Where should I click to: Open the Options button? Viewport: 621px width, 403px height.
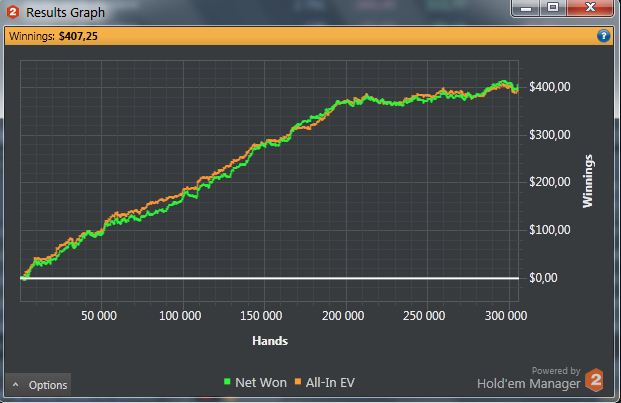pos(38,384)
